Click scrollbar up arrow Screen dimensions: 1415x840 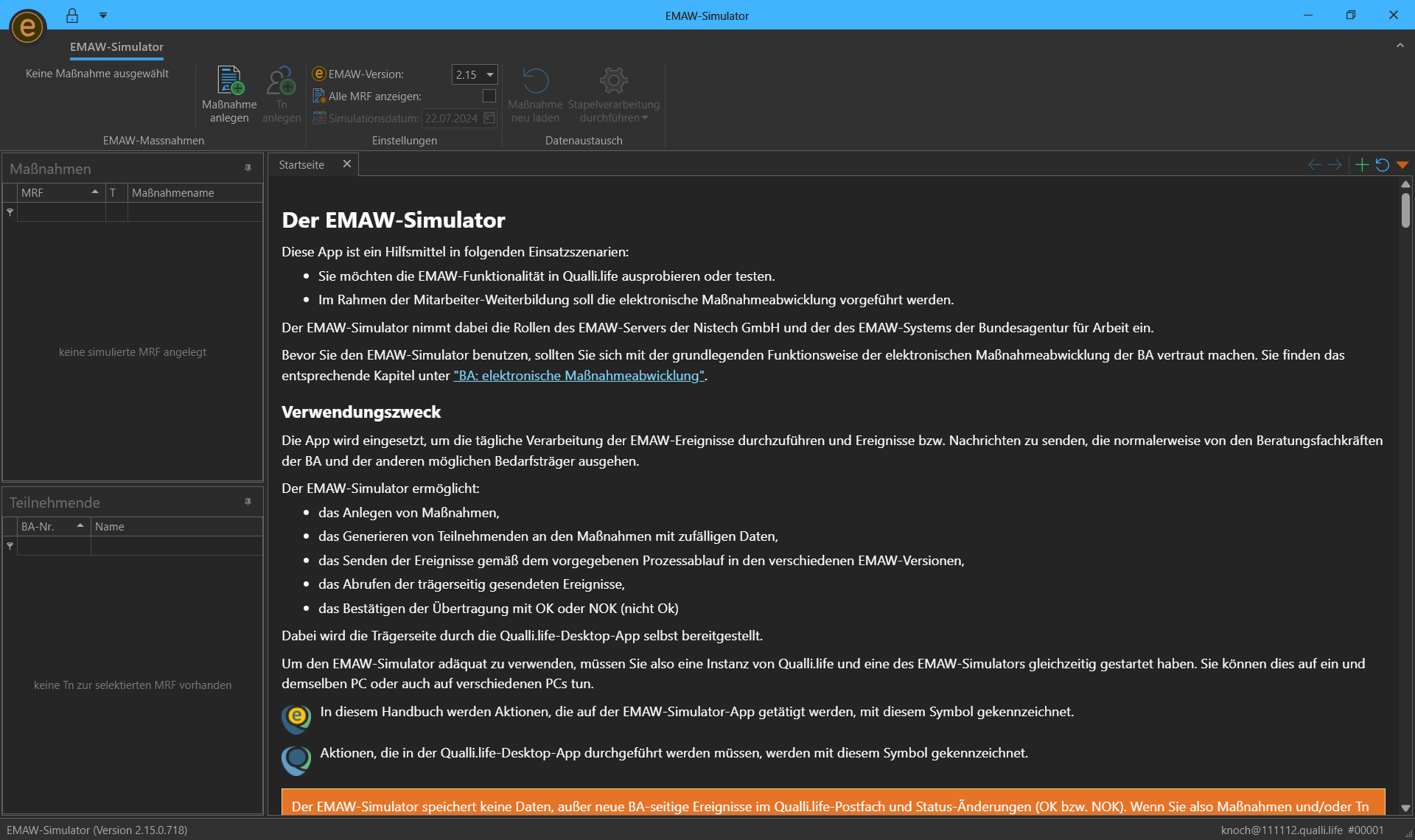tap(1405, 184)
